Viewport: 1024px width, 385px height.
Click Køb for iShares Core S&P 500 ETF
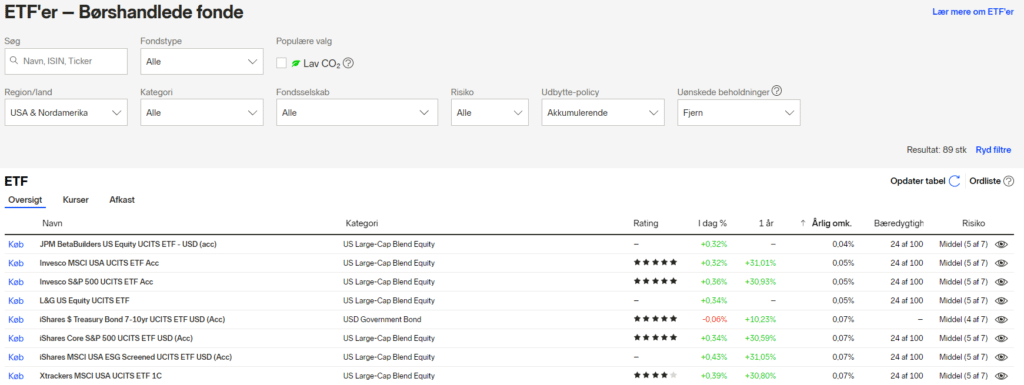[x=16, y=338]
